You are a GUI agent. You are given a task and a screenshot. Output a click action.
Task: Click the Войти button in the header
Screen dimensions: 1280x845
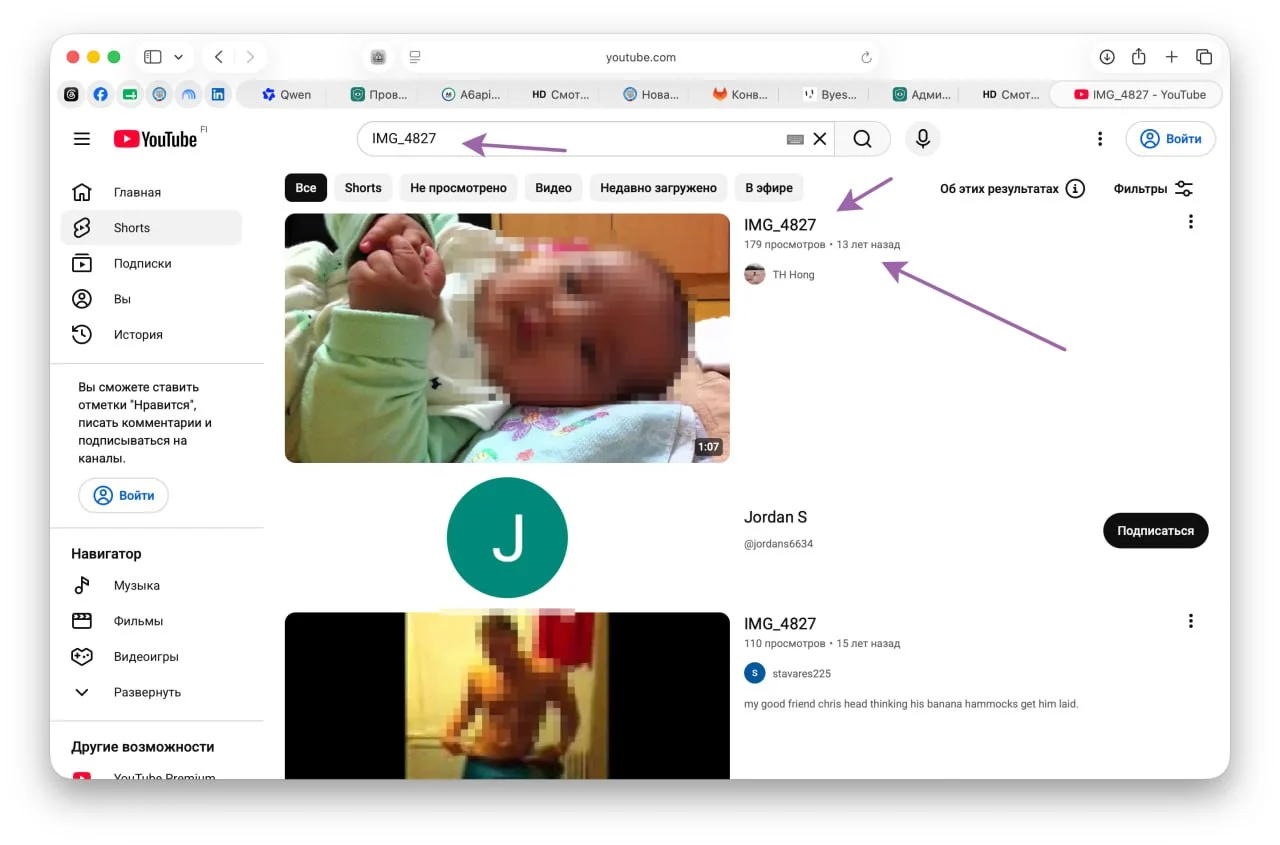[1171, 139]
